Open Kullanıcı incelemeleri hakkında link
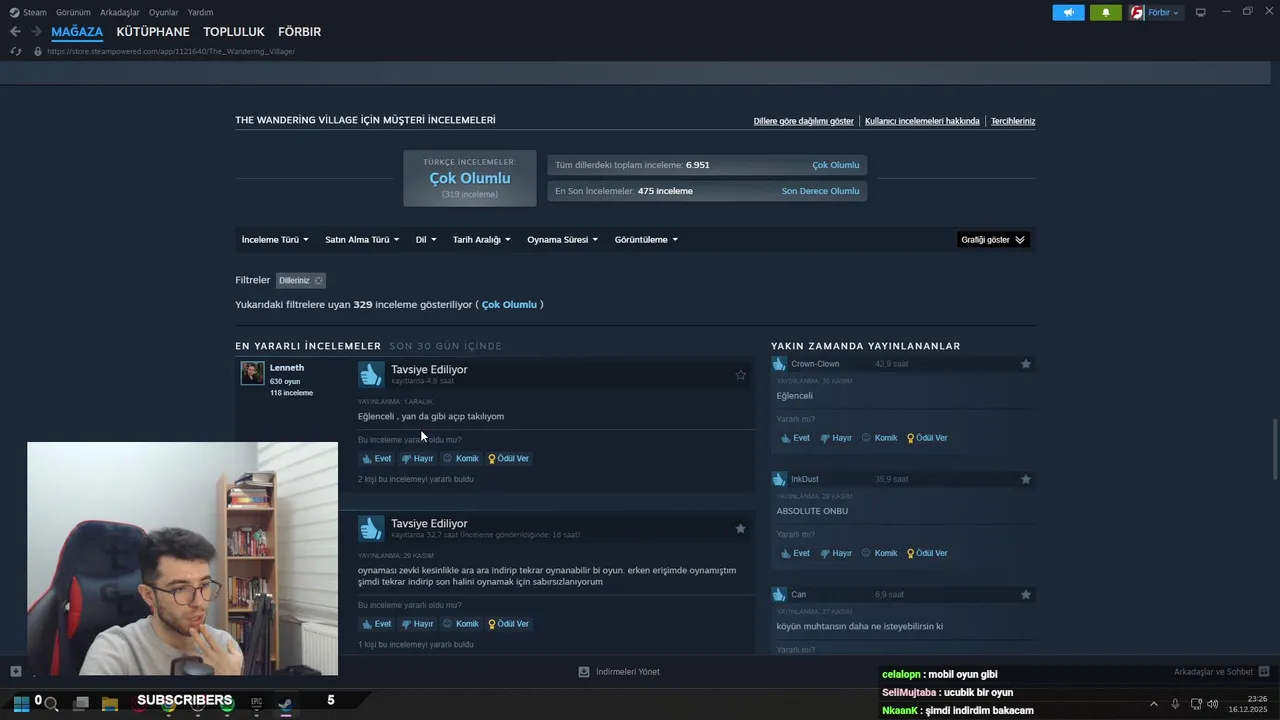Viewport: 1280px width, 720px height. pos(922,121)
